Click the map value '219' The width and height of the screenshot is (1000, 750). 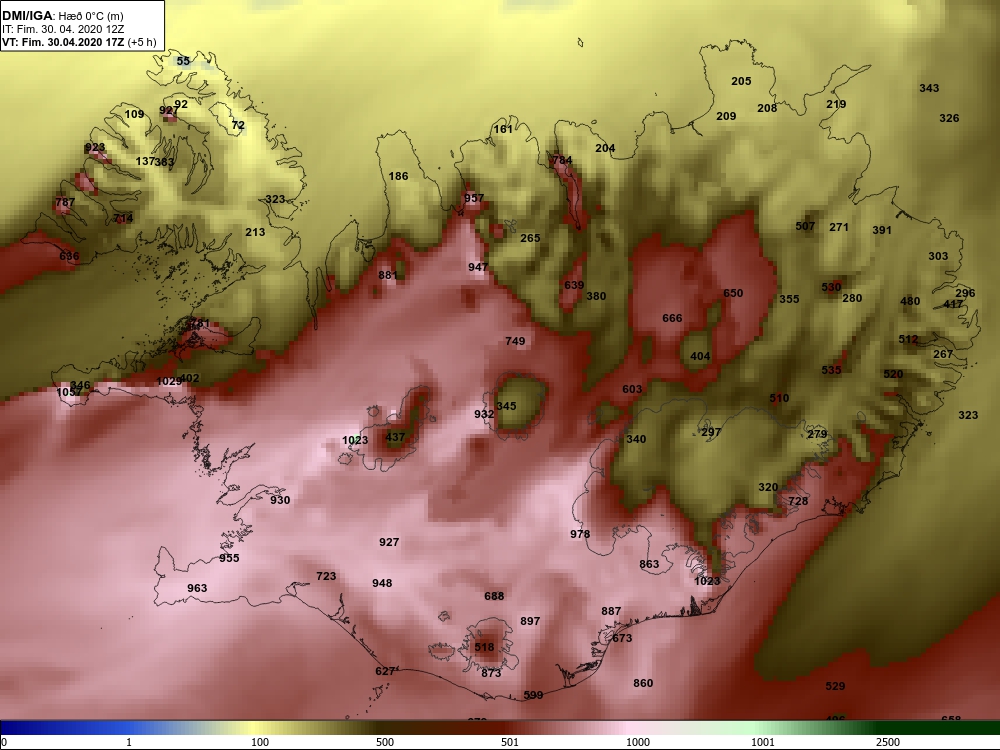point(836,104)
